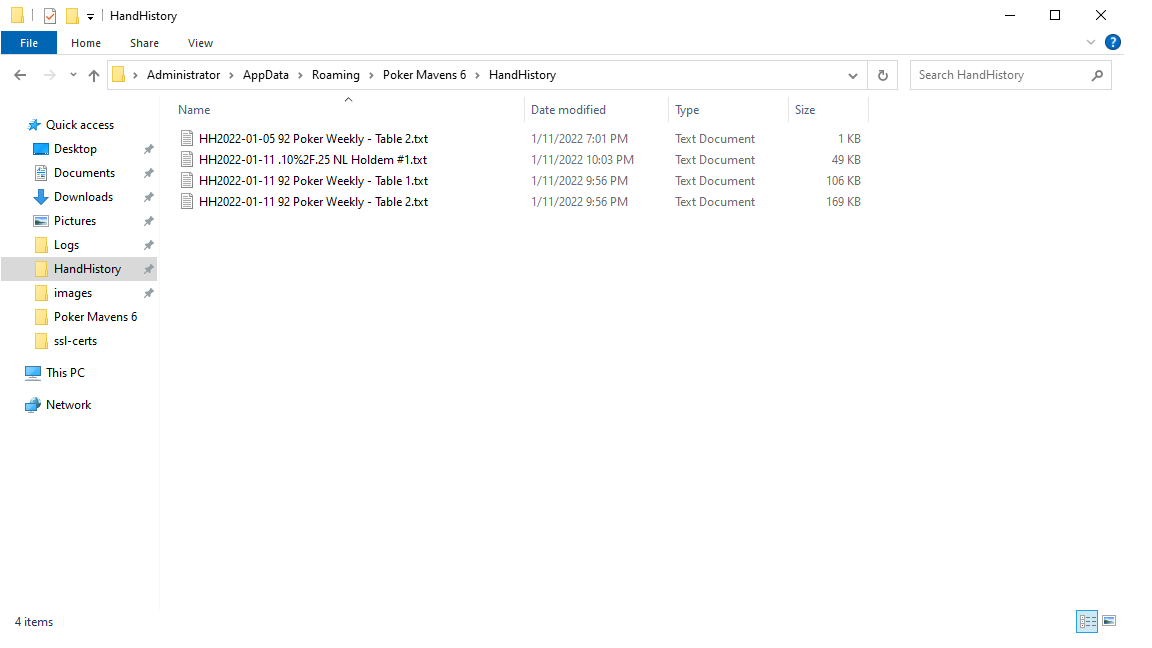Click the Properties icon in title bar
This screenshot has height=648, width=1152.
(x=50, y=16)
